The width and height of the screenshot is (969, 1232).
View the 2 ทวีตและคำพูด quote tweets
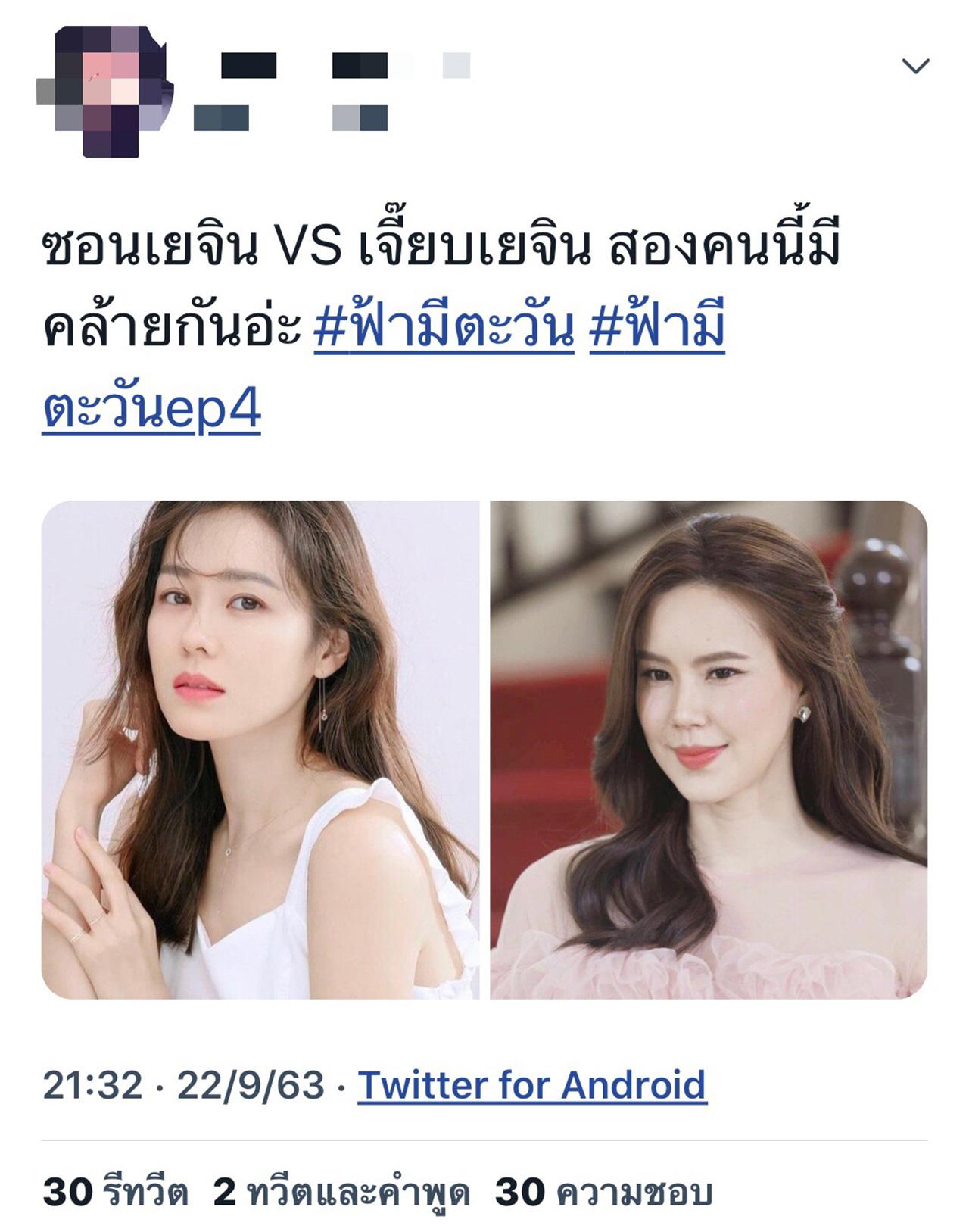341,1193
